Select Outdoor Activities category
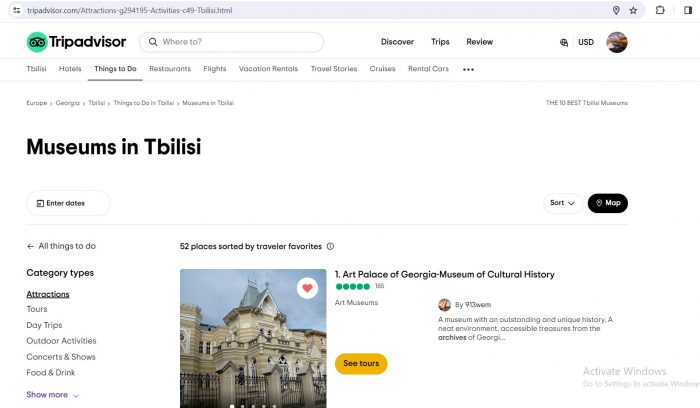700x408 pixels. [61, 341]
